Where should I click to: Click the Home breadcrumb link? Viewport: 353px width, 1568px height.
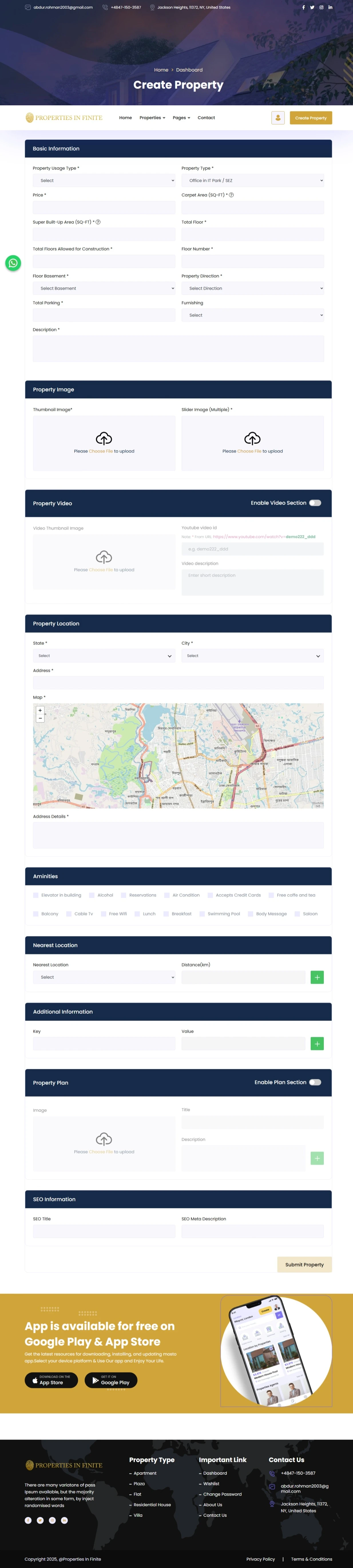(x=161, y=70)
